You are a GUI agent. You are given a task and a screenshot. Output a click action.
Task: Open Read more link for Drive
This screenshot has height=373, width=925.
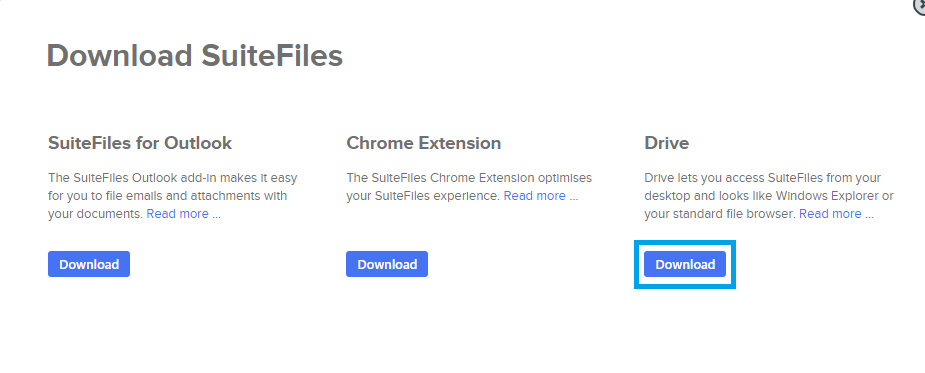[x=837, y=214]
